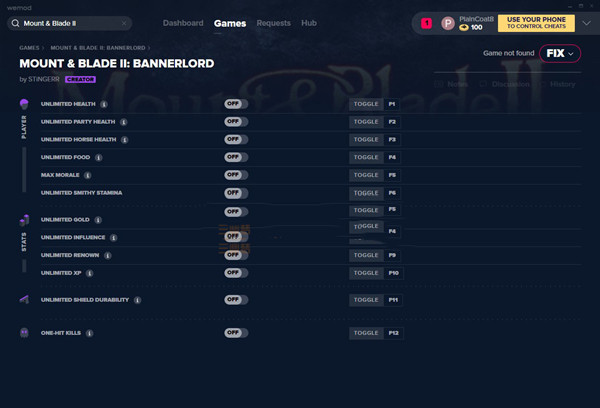
Task: Click info icon beside Max Morale
Action: coord(88,175)
